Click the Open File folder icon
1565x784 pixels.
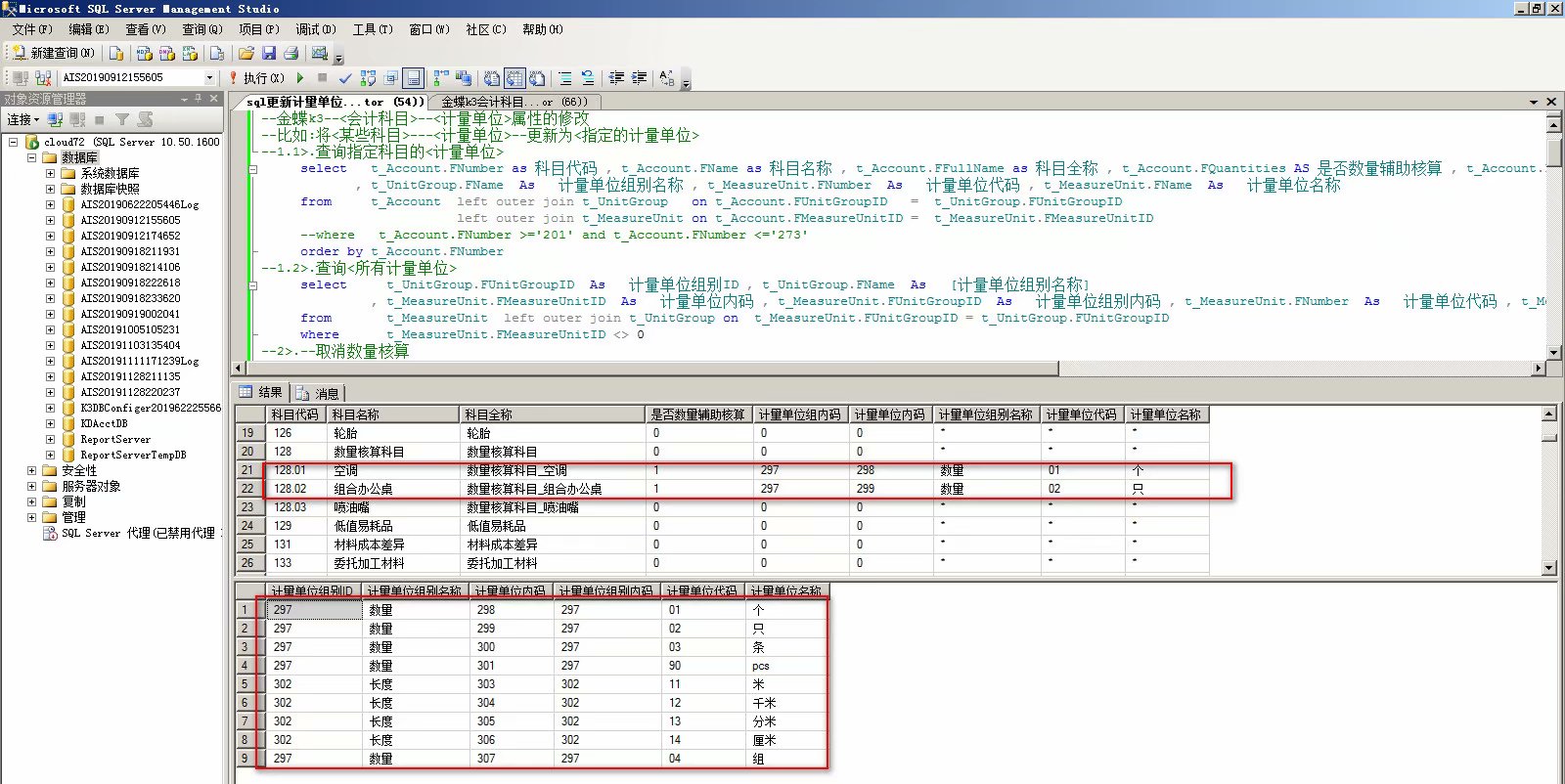[x=246, y=53]
